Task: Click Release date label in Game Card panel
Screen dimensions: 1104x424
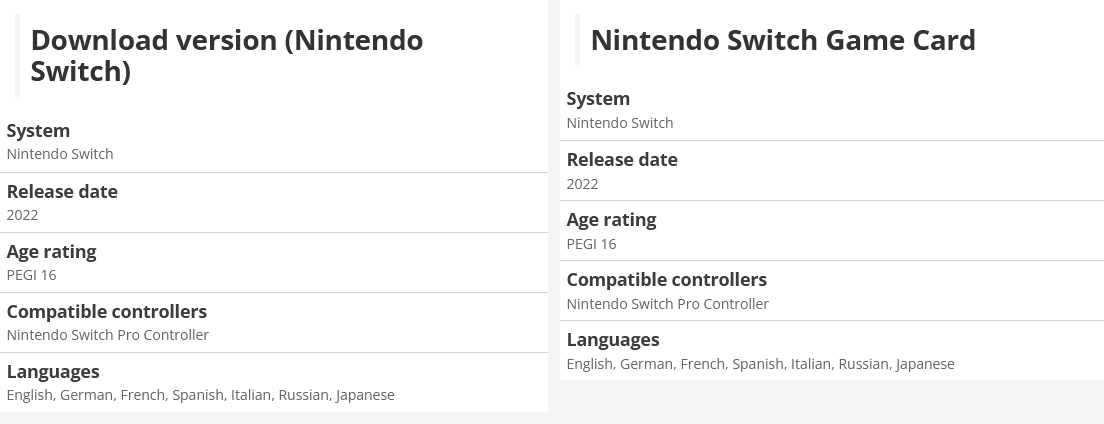Action: (622, 160)
